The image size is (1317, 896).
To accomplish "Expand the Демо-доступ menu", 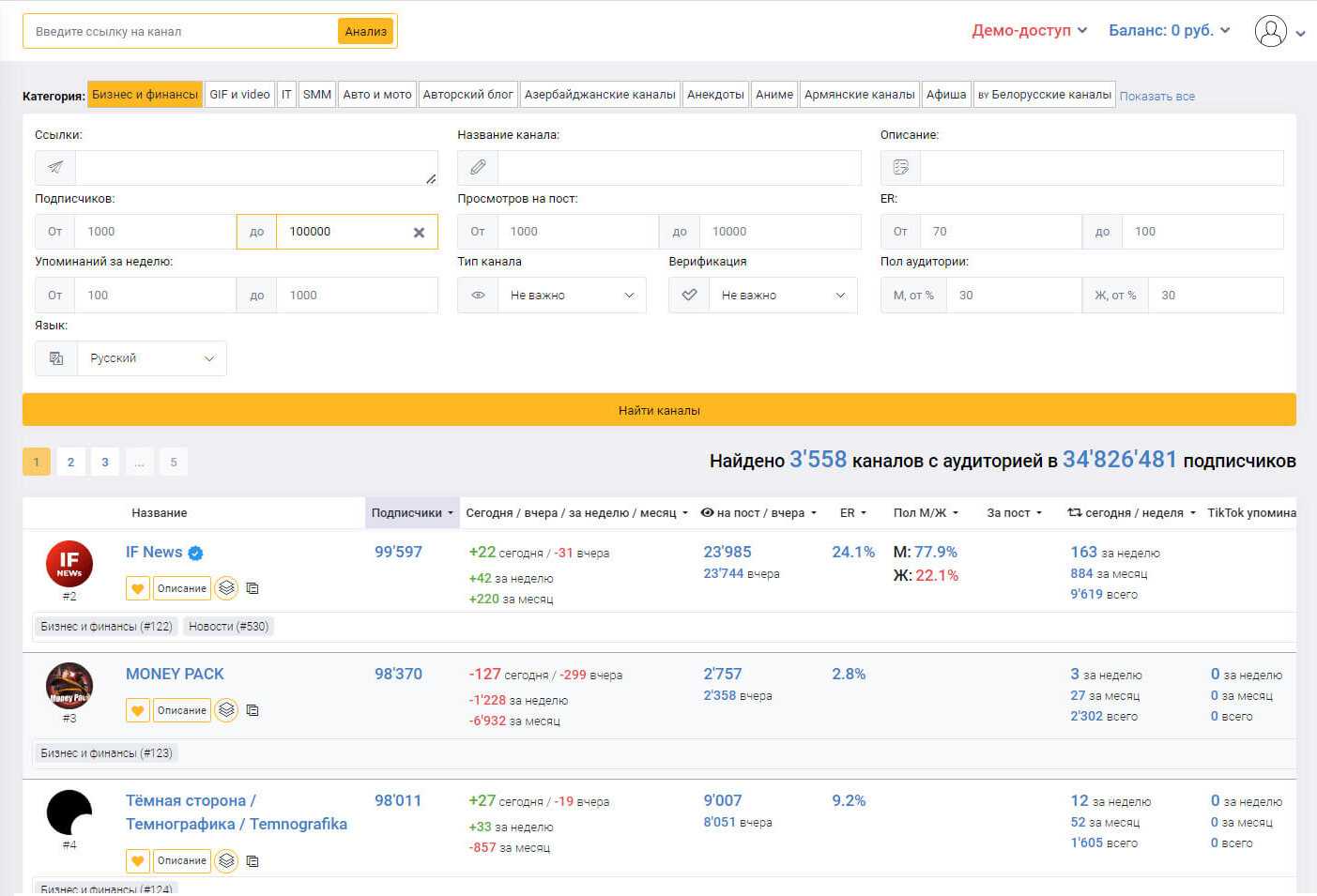I will (1029, 31).
